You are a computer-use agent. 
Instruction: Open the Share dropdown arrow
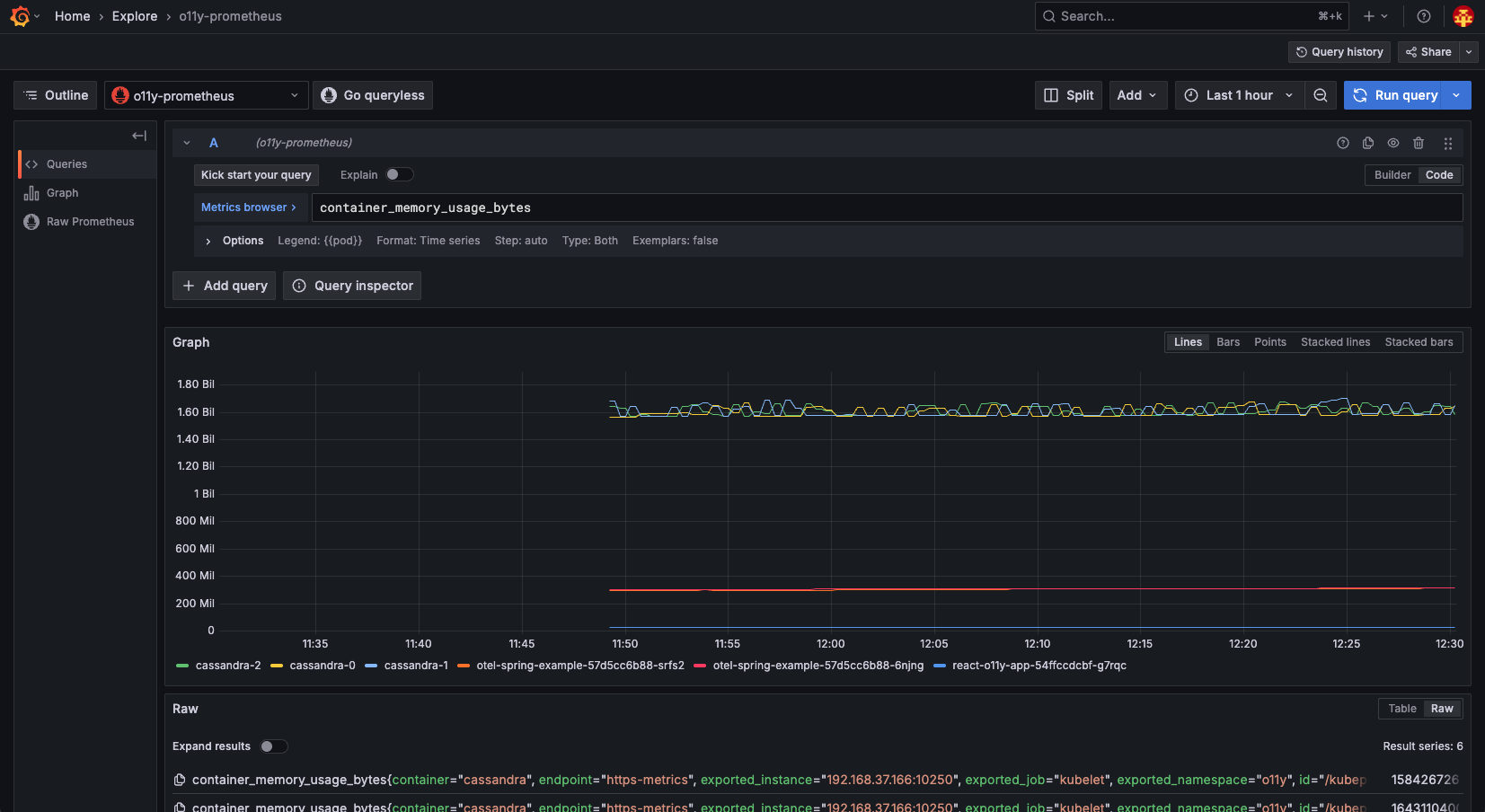(1469, 52)
